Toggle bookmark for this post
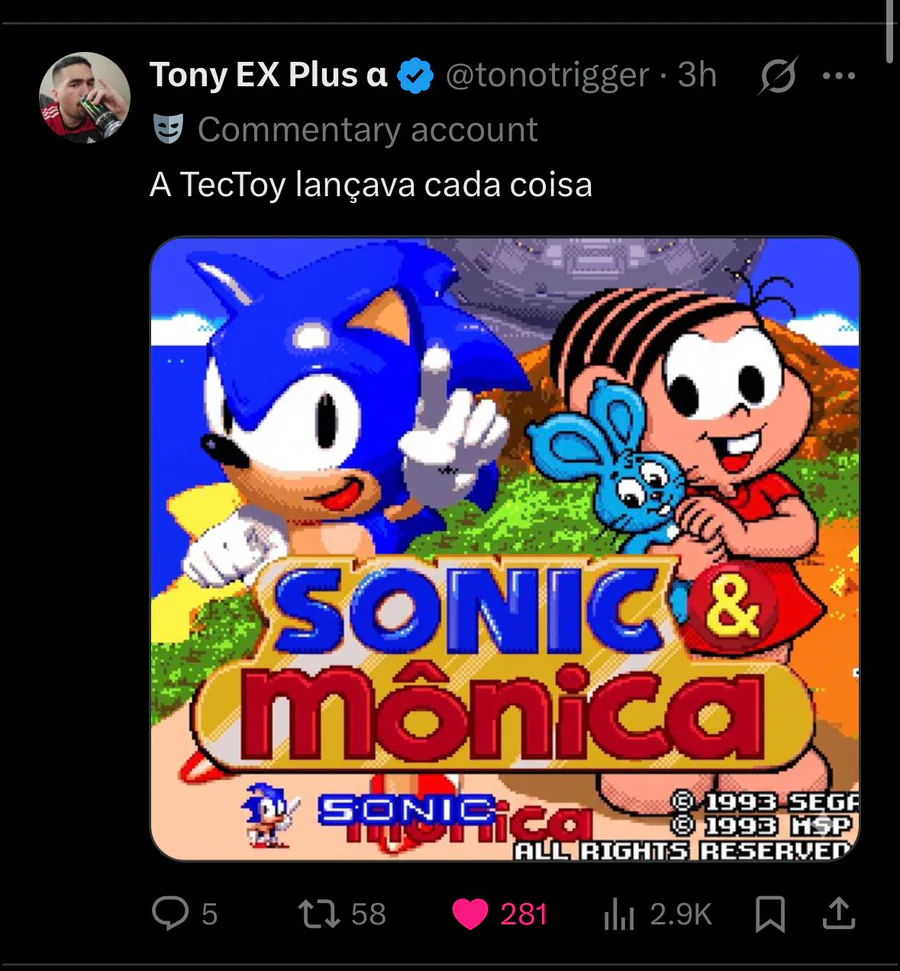Screen dimensions: 900x971 tap(770, 913)
